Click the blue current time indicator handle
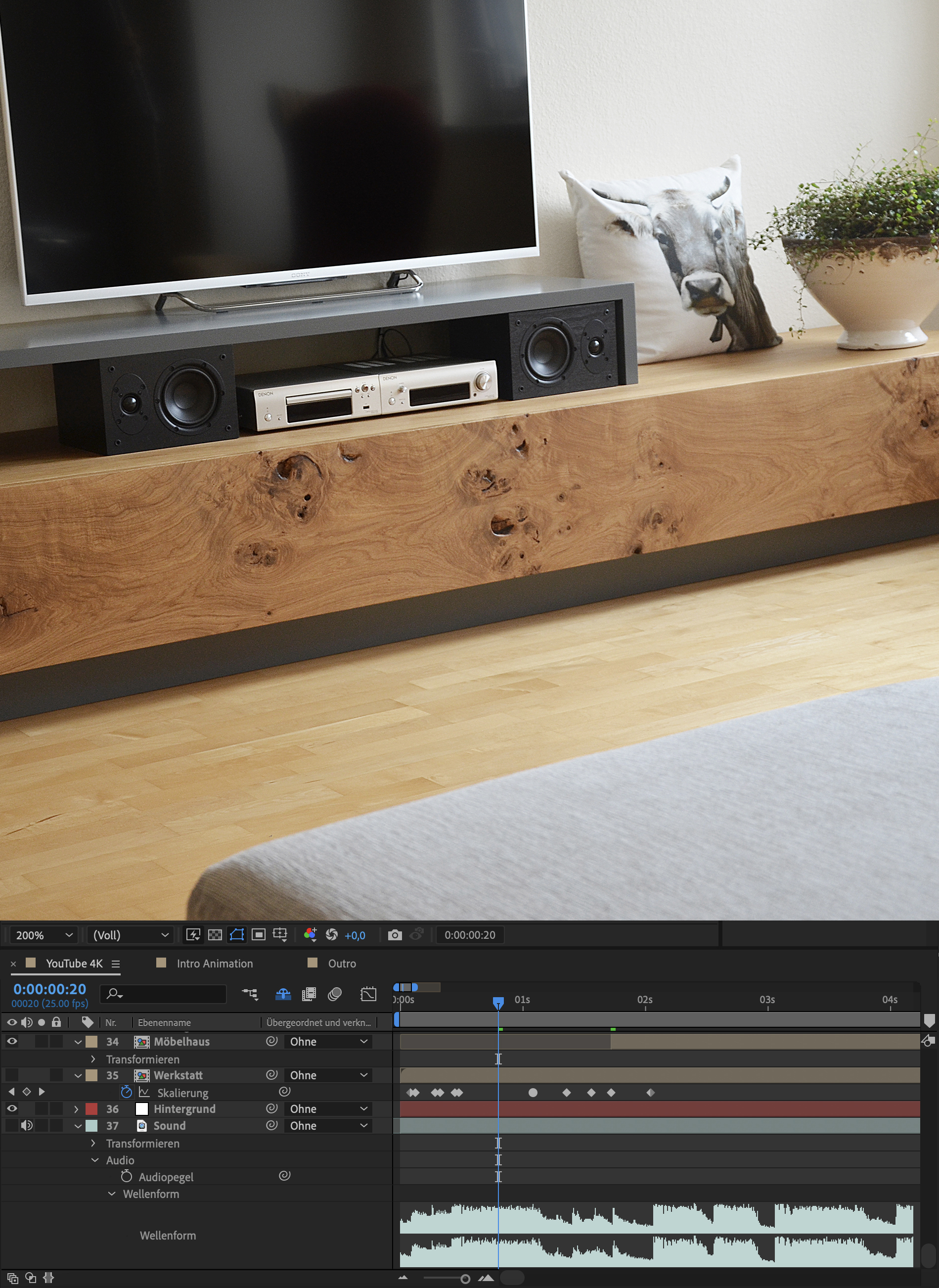 498,1003
